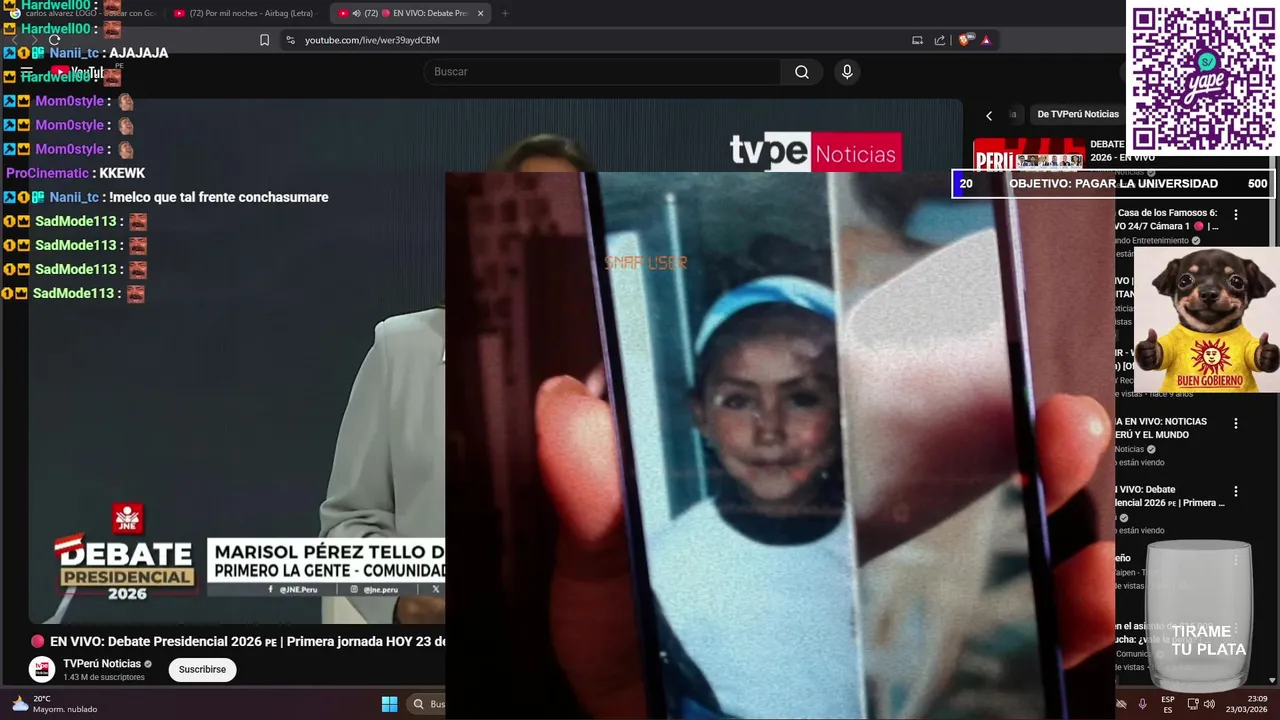Click the TVPerú Noticias channel avatar
Screen dimensions: 1280x720
coord(42,669)
